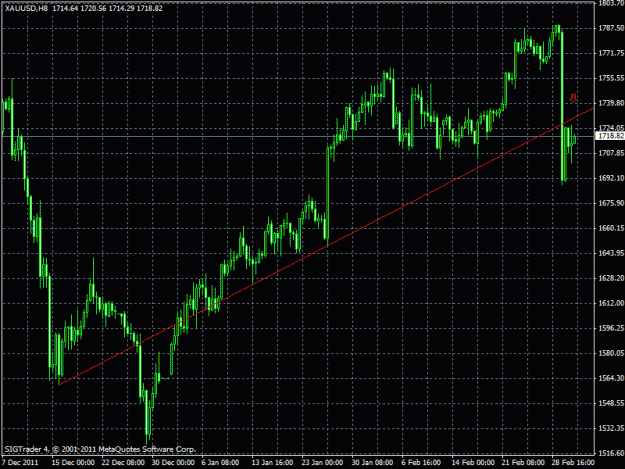
Task: Click the 1771.75 price scale label
Action: click(611, 53)
